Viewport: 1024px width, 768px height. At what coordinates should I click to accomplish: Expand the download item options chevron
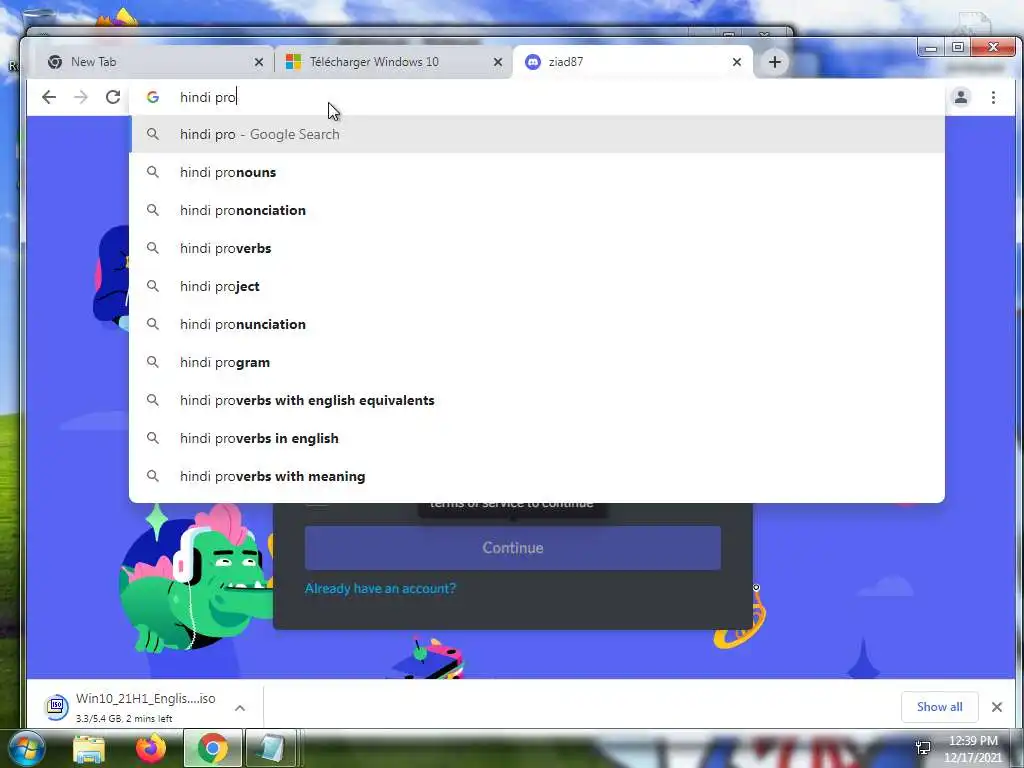pyautogui.click(x=240, y=708)
